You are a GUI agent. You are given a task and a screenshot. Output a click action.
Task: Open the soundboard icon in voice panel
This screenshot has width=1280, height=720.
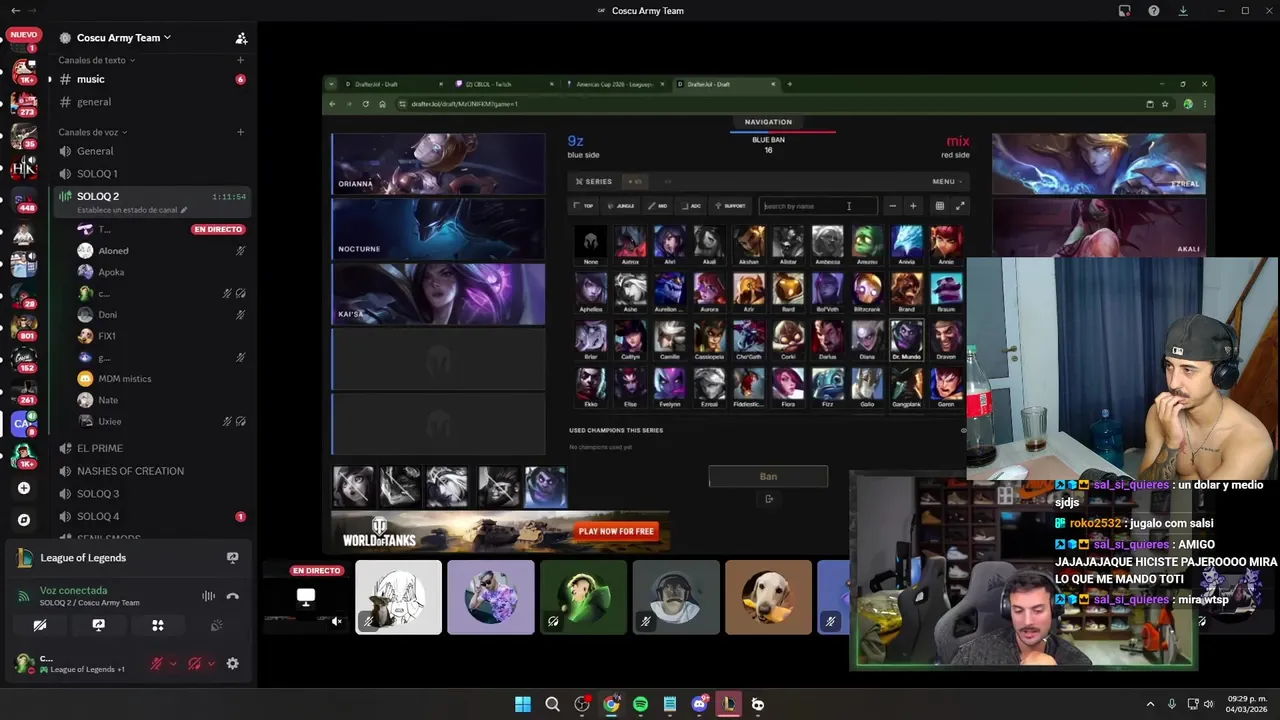pos(216,625)
